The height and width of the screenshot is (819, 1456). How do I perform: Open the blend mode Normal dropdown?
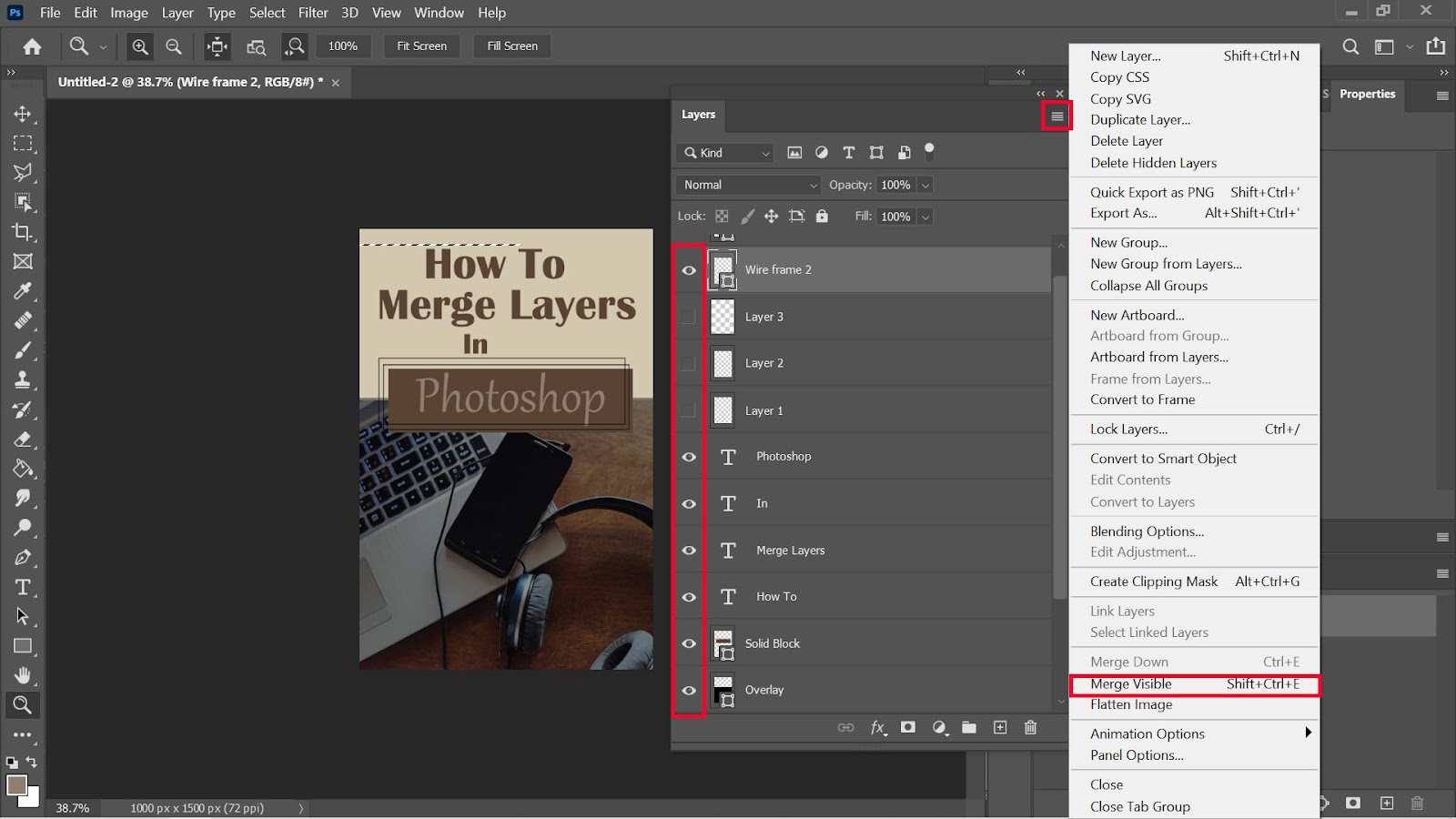(x=749, y=185)
